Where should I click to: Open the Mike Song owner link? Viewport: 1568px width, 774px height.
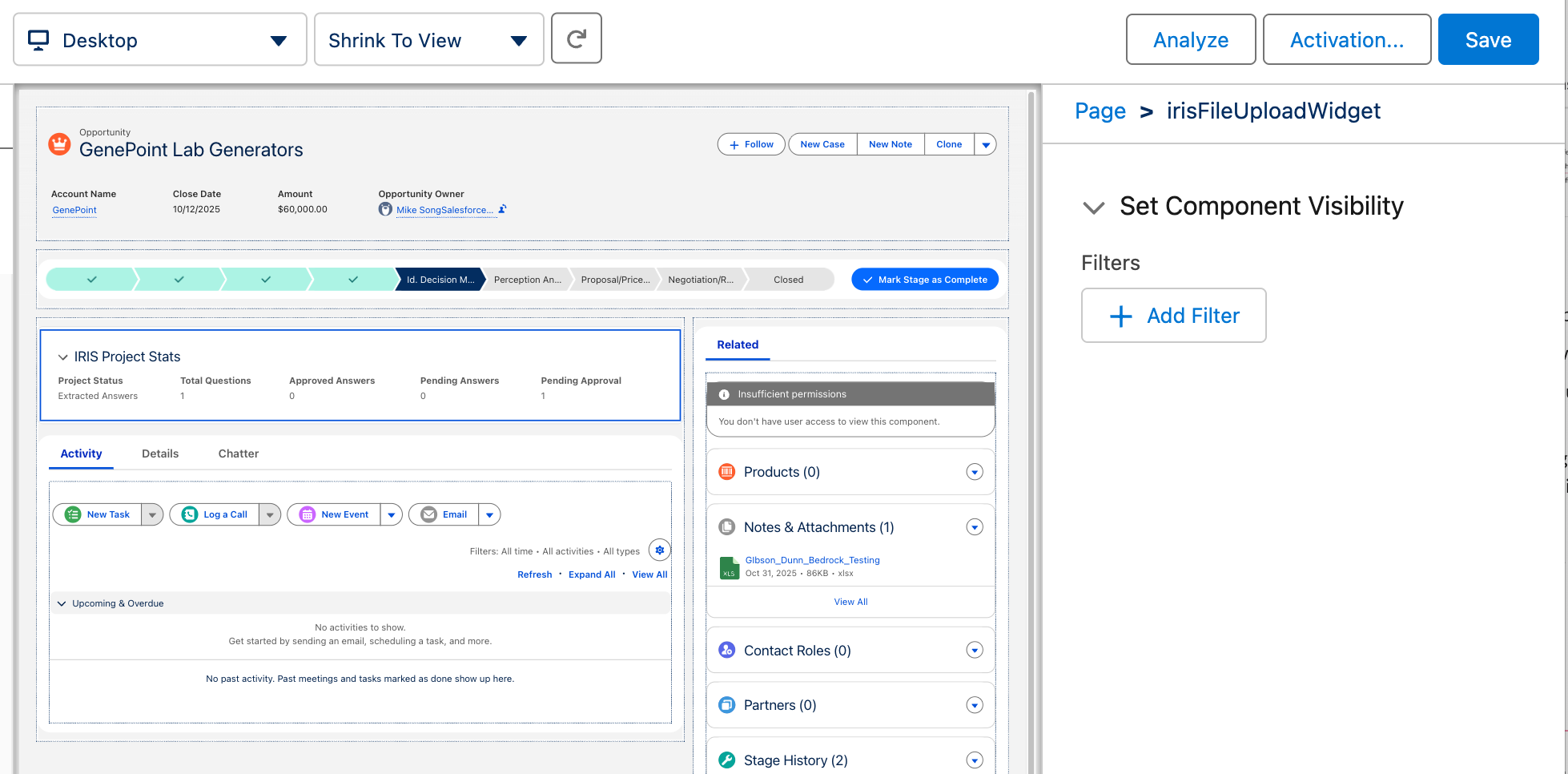[x=444, y=210]
